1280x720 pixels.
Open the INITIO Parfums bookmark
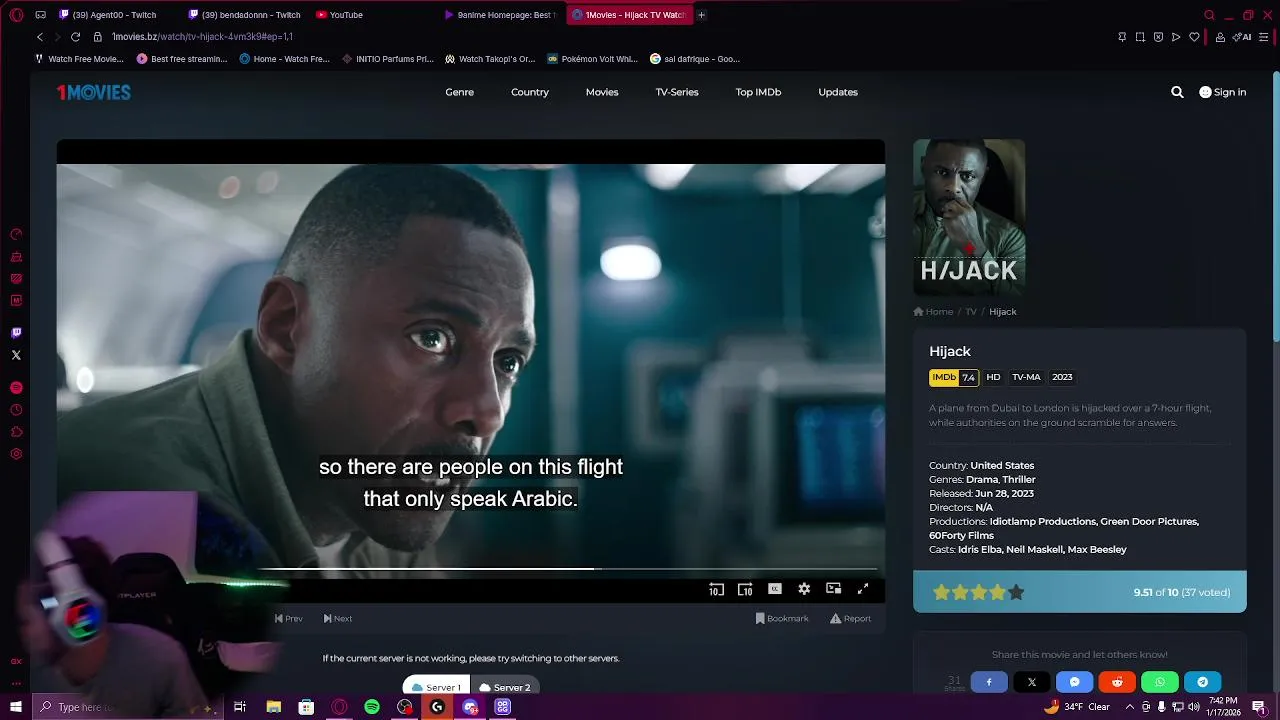click(388, 59)
